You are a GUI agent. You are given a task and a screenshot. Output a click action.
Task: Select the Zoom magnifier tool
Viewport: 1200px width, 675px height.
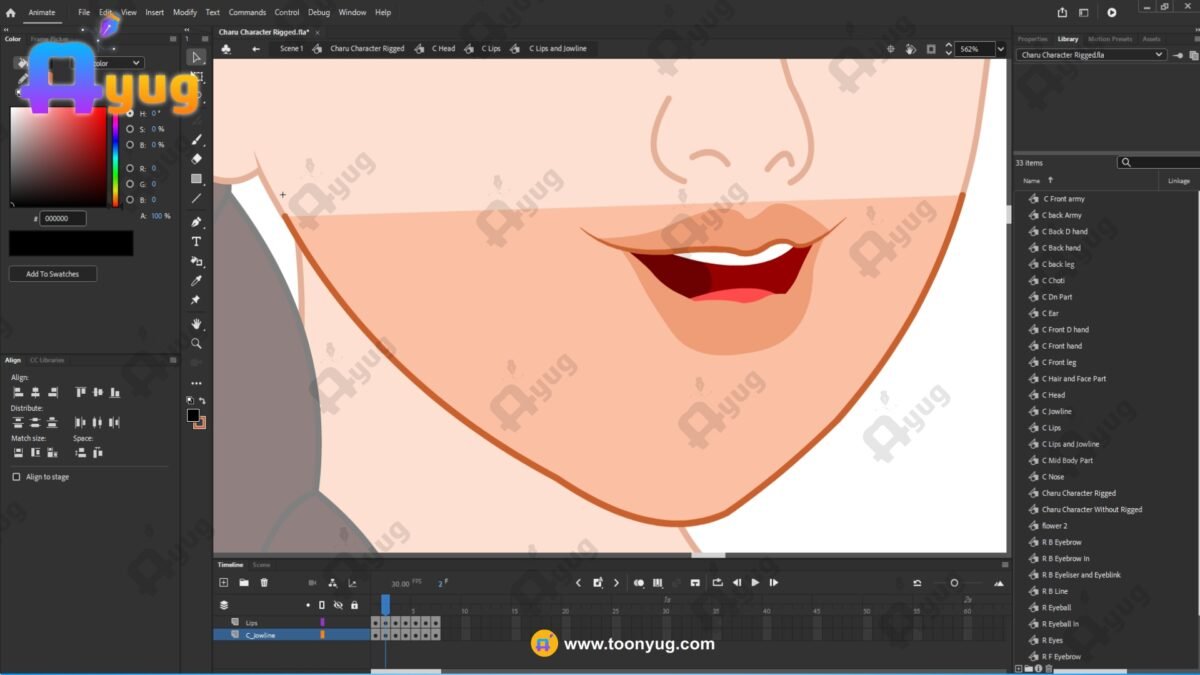click(x=196, y=343)
